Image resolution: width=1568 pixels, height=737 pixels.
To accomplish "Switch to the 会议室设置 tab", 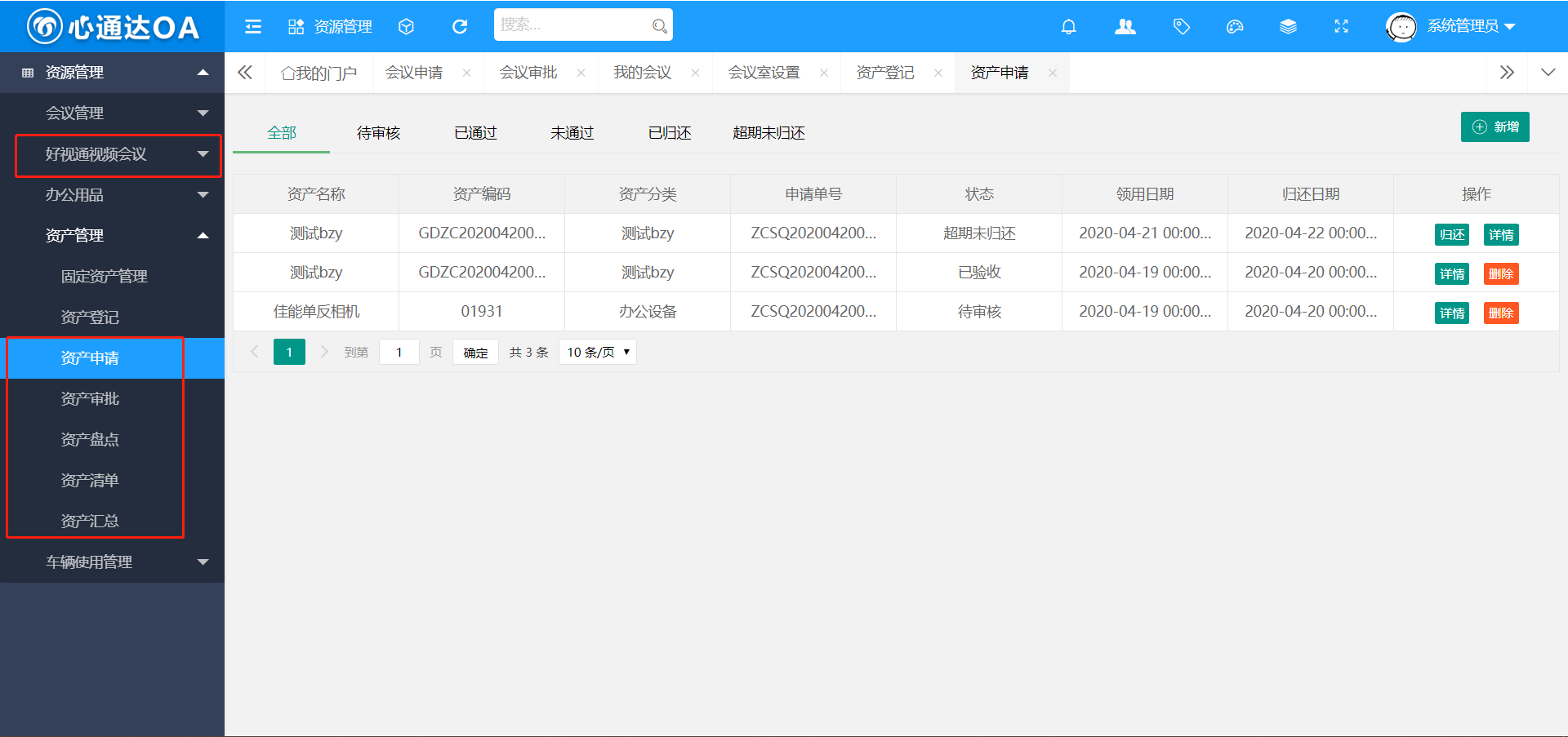I will tap(764, 73).
